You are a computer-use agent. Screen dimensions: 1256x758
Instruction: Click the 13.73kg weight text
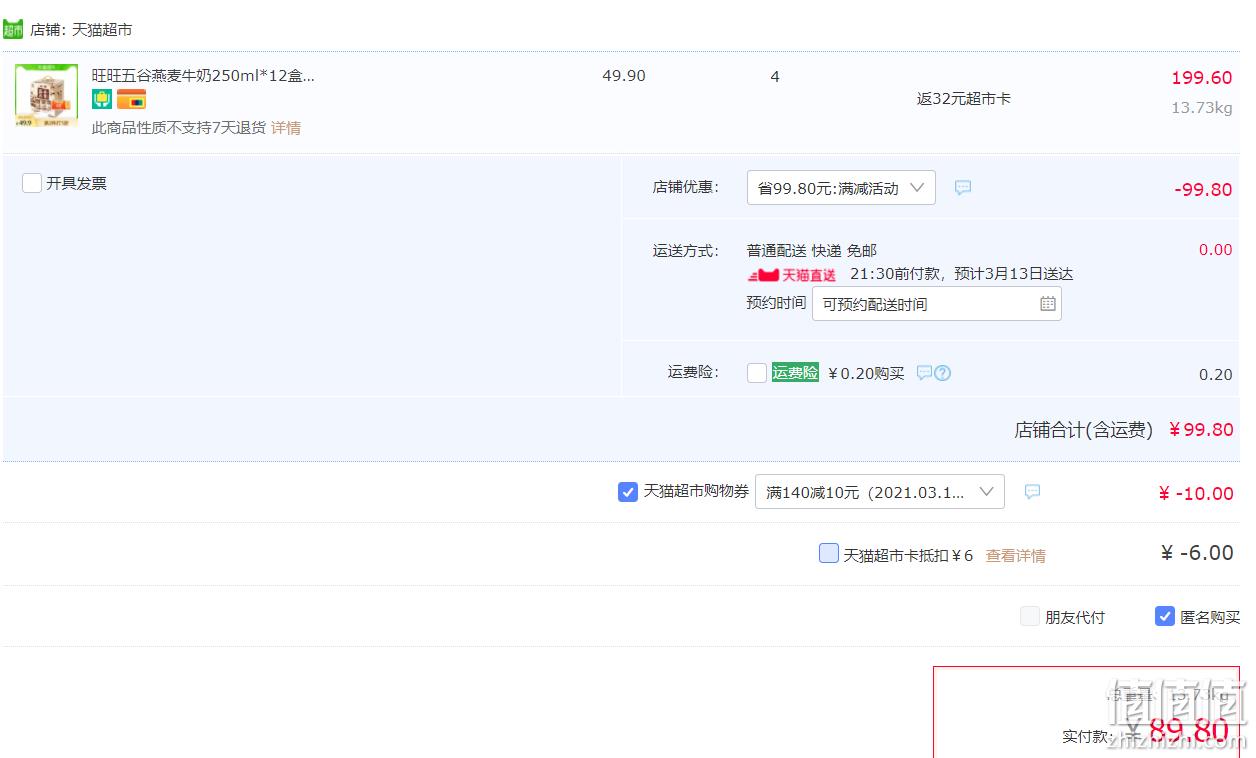point(1202,108)
